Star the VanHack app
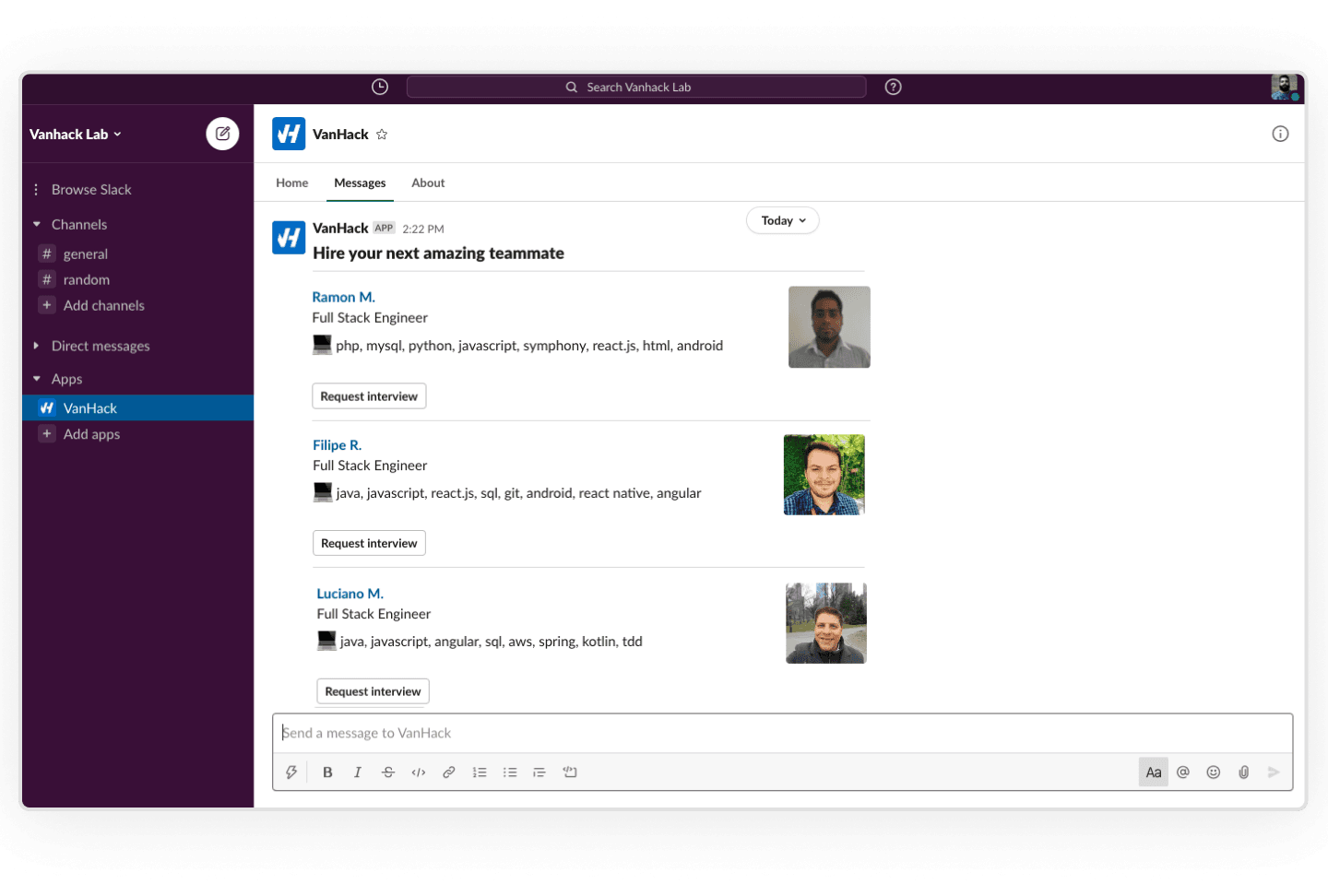The height and width of the screenshot is (896, 1328). click(x=382, y=135)
